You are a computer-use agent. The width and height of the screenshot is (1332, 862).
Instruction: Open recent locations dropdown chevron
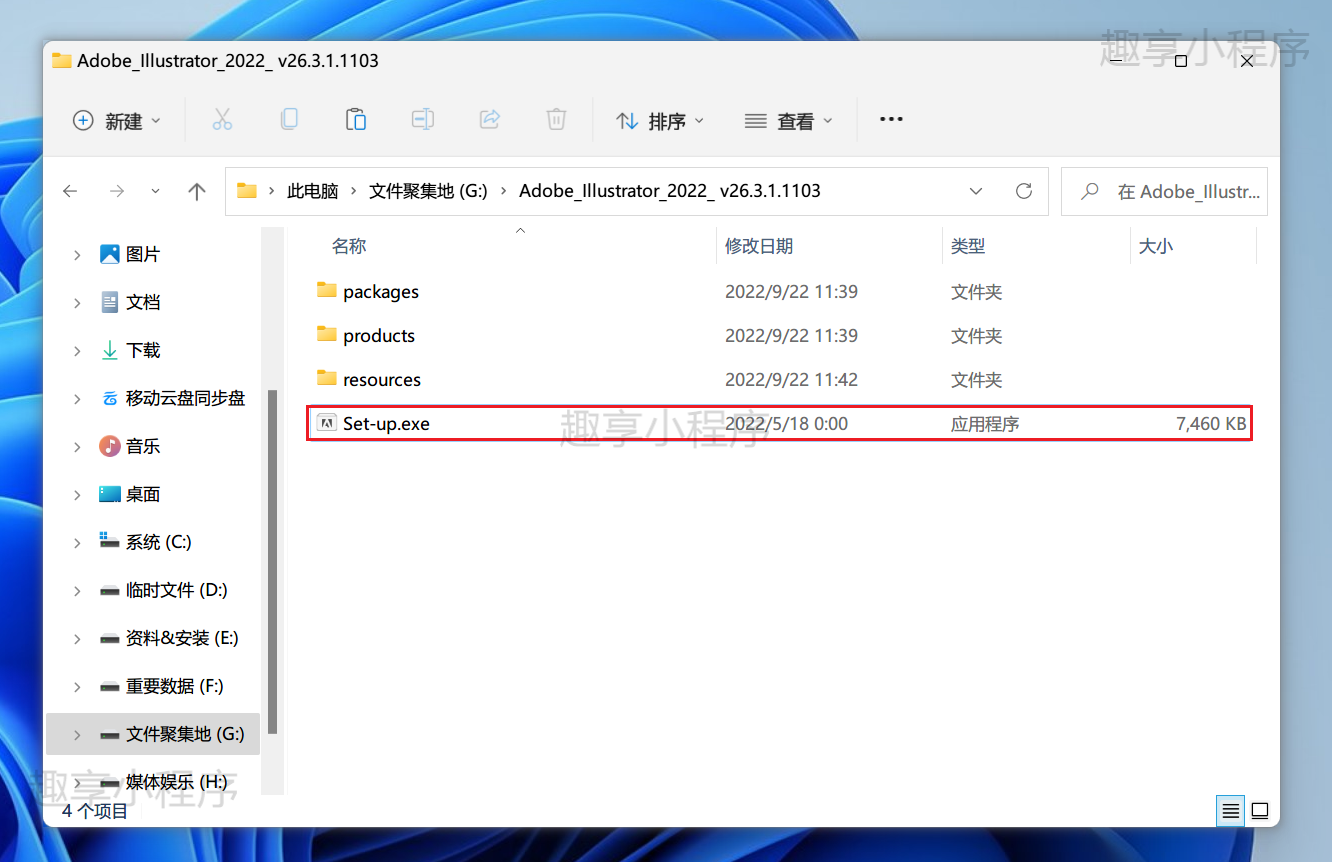click(155, 191)
